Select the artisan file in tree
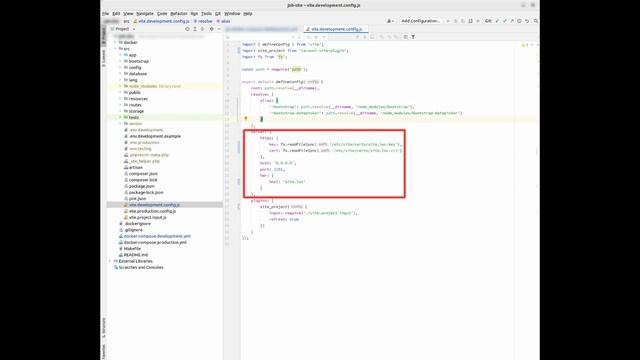This screenshot has width=640, height=360. tap(136, 167)
